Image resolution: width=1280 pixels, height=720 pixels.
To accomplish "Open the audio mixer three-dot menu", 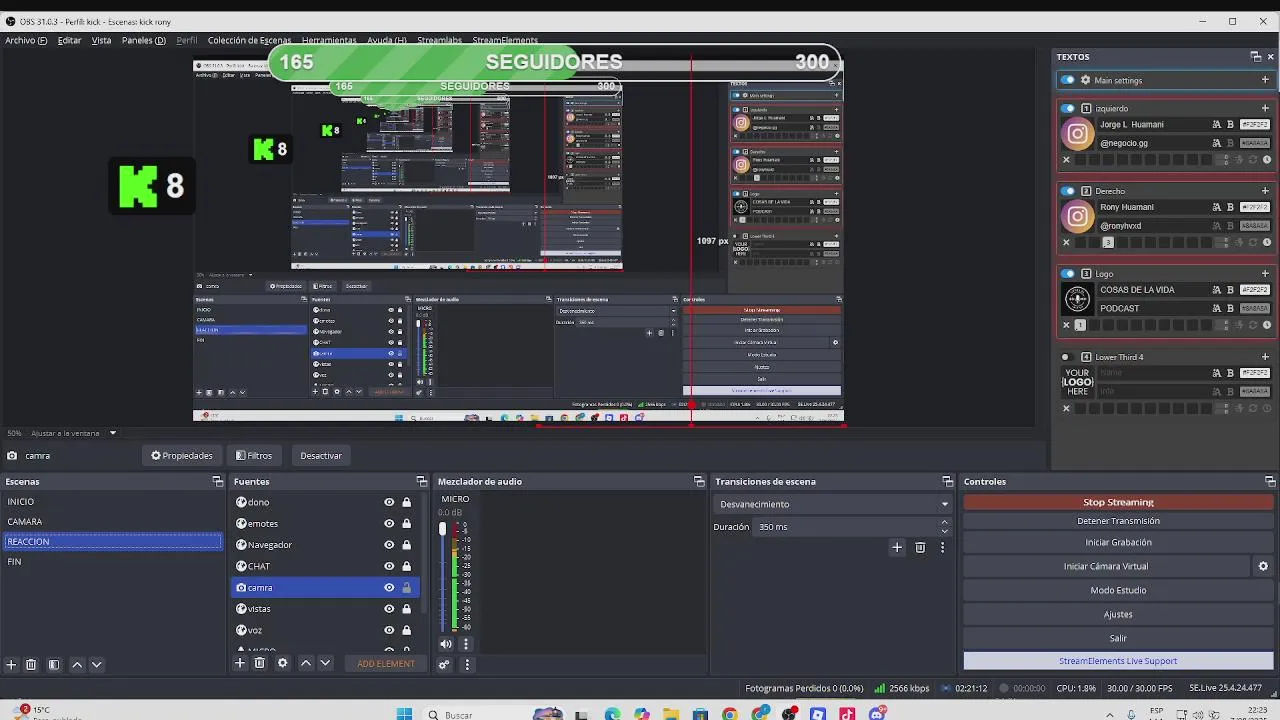I will [467, 664].
